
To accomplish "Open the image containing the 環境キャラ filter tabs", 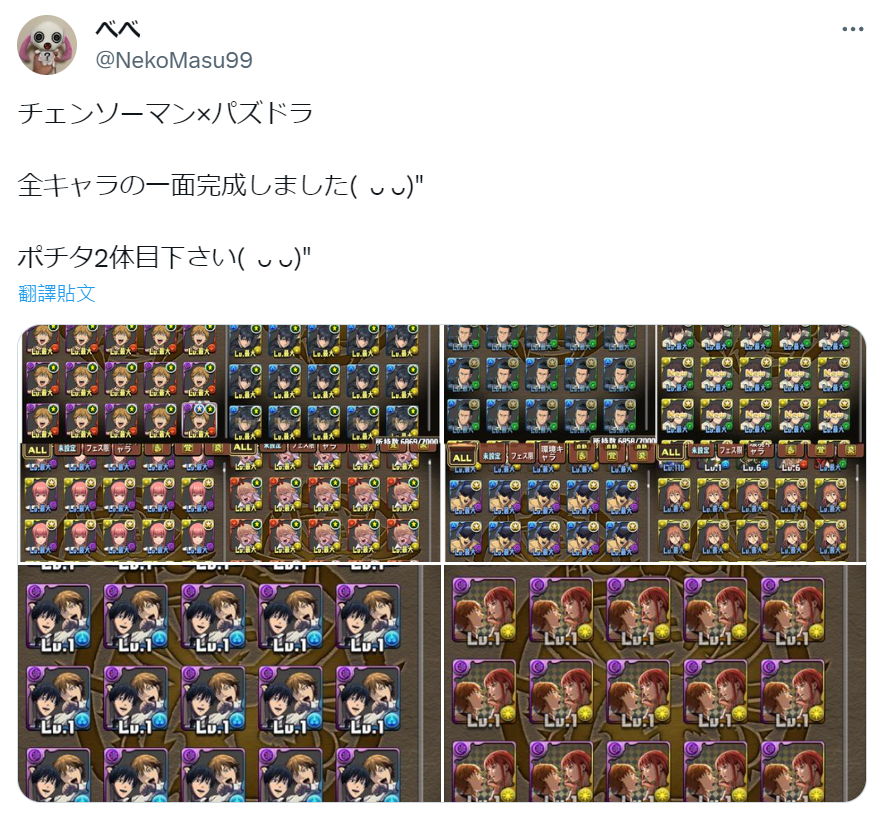I will tap(655, 443).
